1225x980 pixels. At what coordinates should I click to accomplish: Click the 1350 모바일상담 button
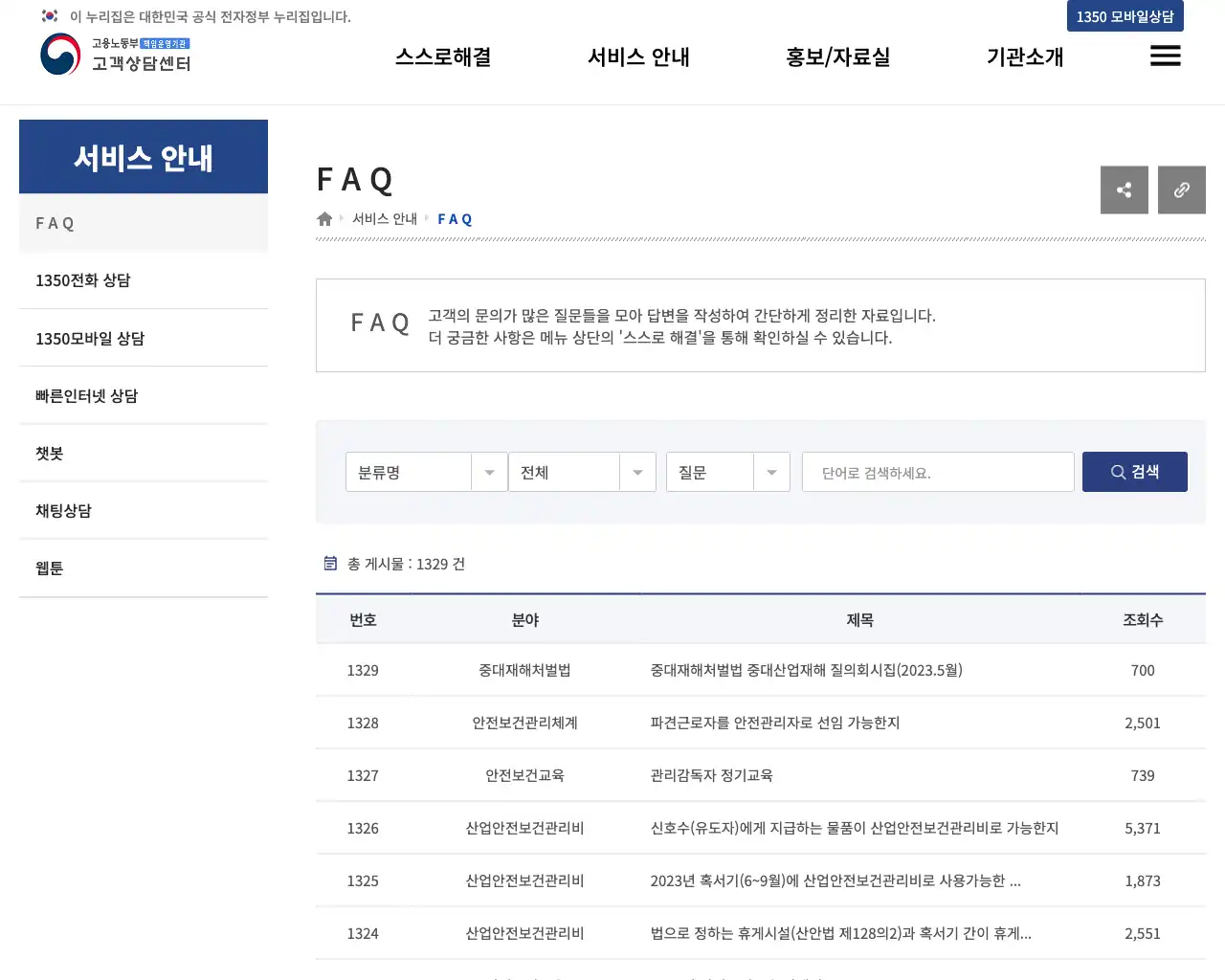[1125, 16]
